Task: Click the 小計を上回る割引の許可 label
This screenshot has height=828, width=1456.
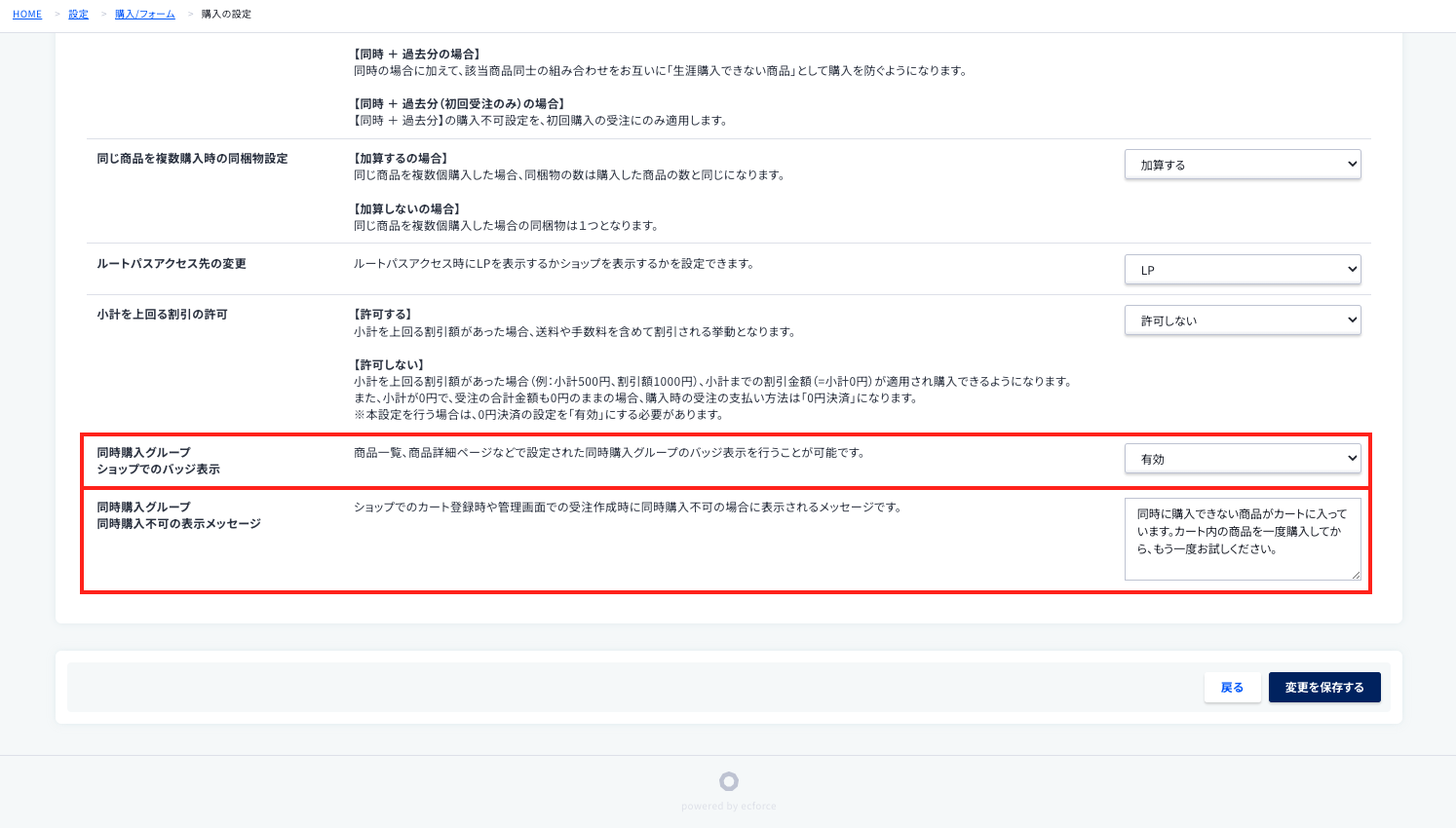Action: coord(162,315)
